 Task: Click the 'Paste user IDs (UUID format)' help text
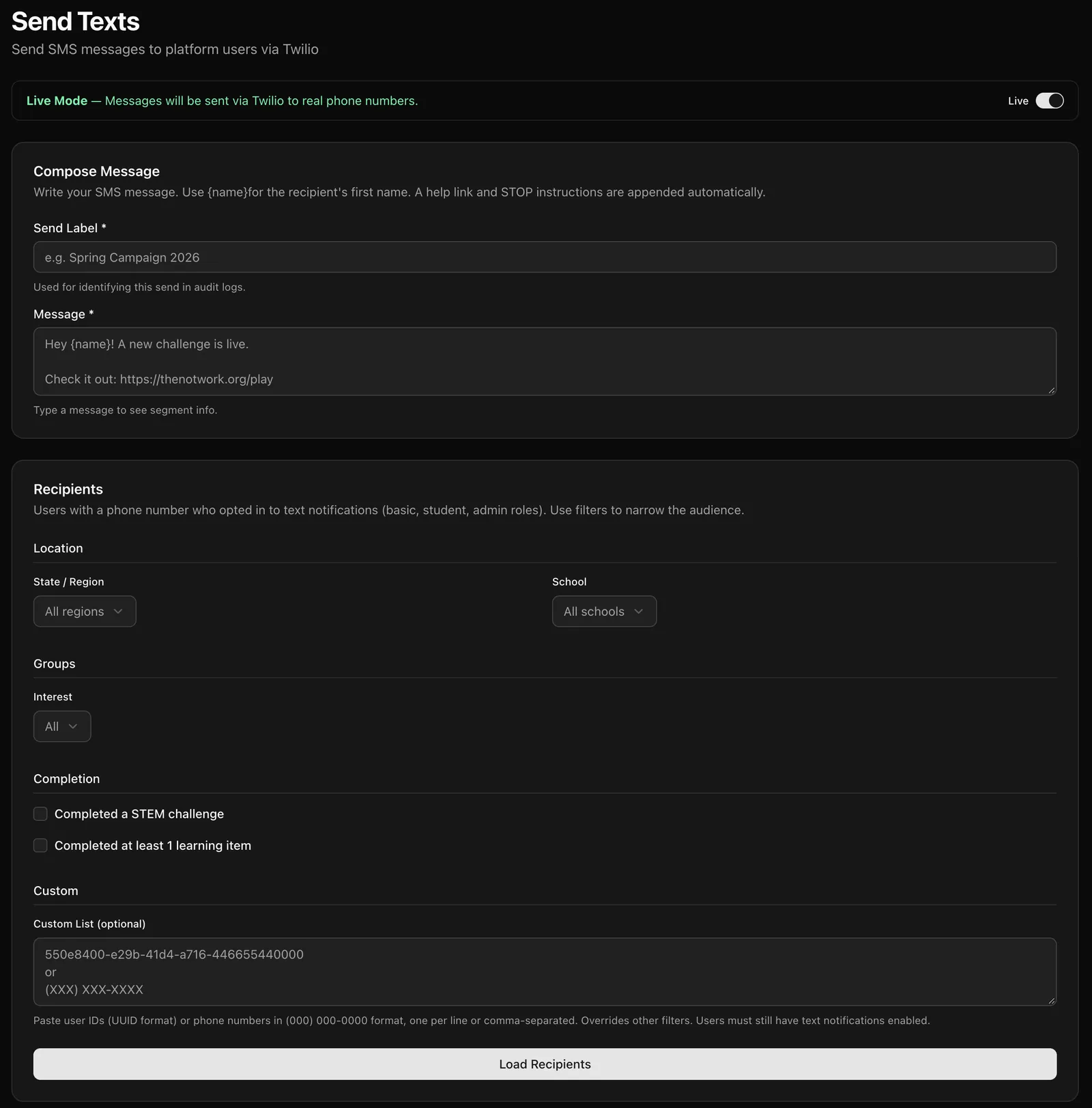[482, 1021]
